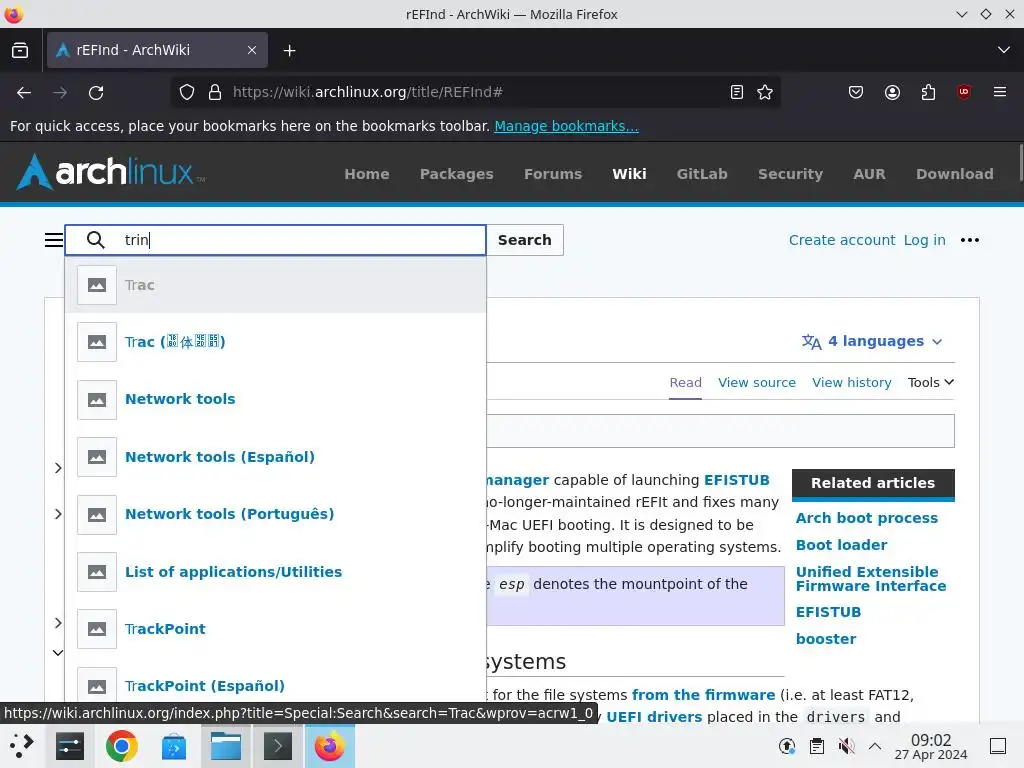Toggle the wiki sidebar hamburger menu

[54, 240]
